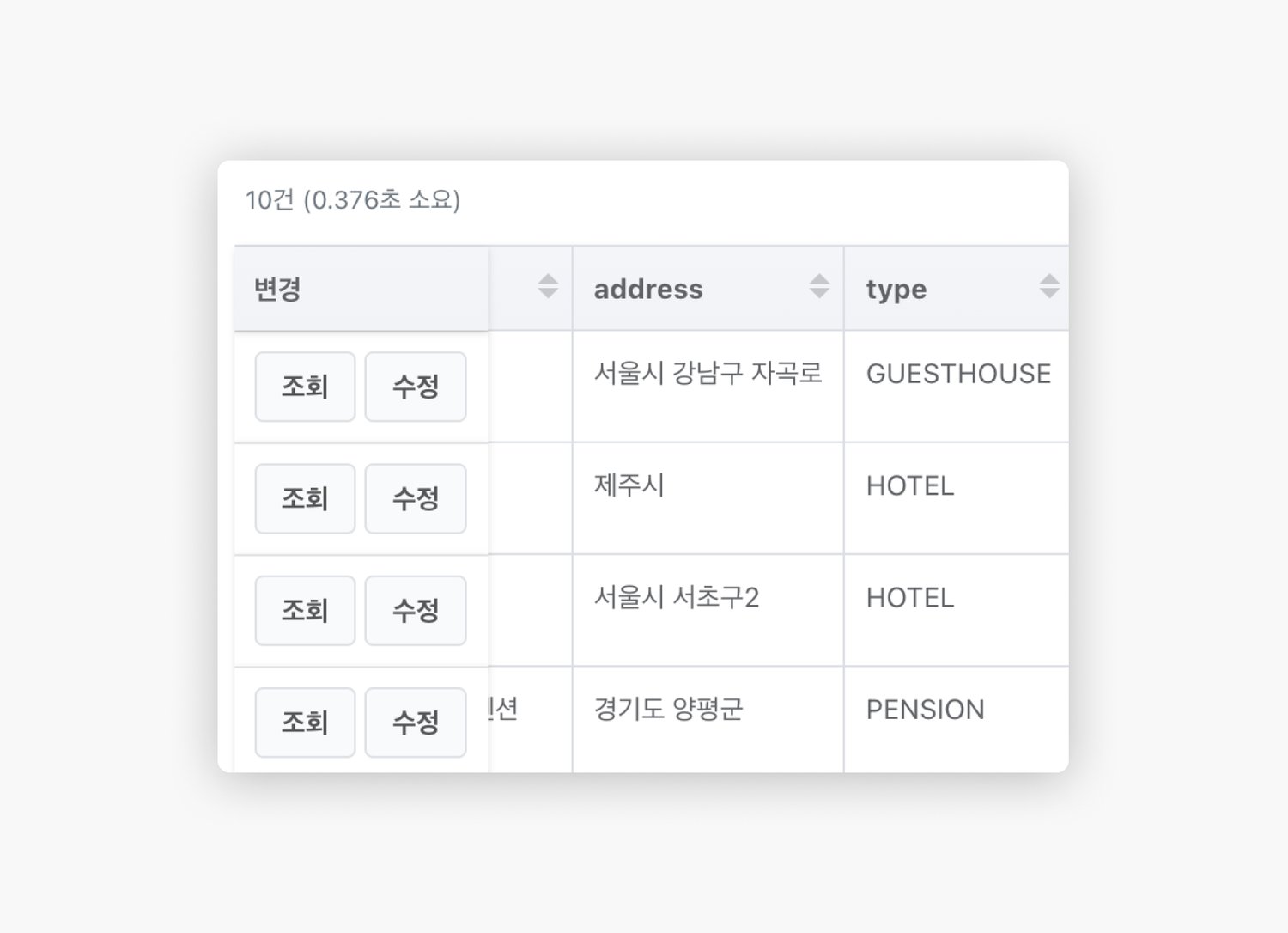Click the 경기도 양평군 address cell
This screenshot has height=933, width=1288.
[708, 720]
